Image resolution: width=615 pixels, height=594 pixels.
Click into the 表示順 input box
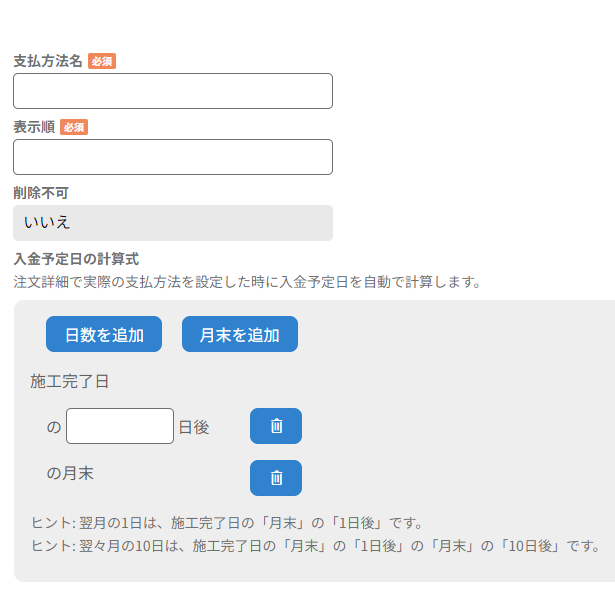point(172,157)
